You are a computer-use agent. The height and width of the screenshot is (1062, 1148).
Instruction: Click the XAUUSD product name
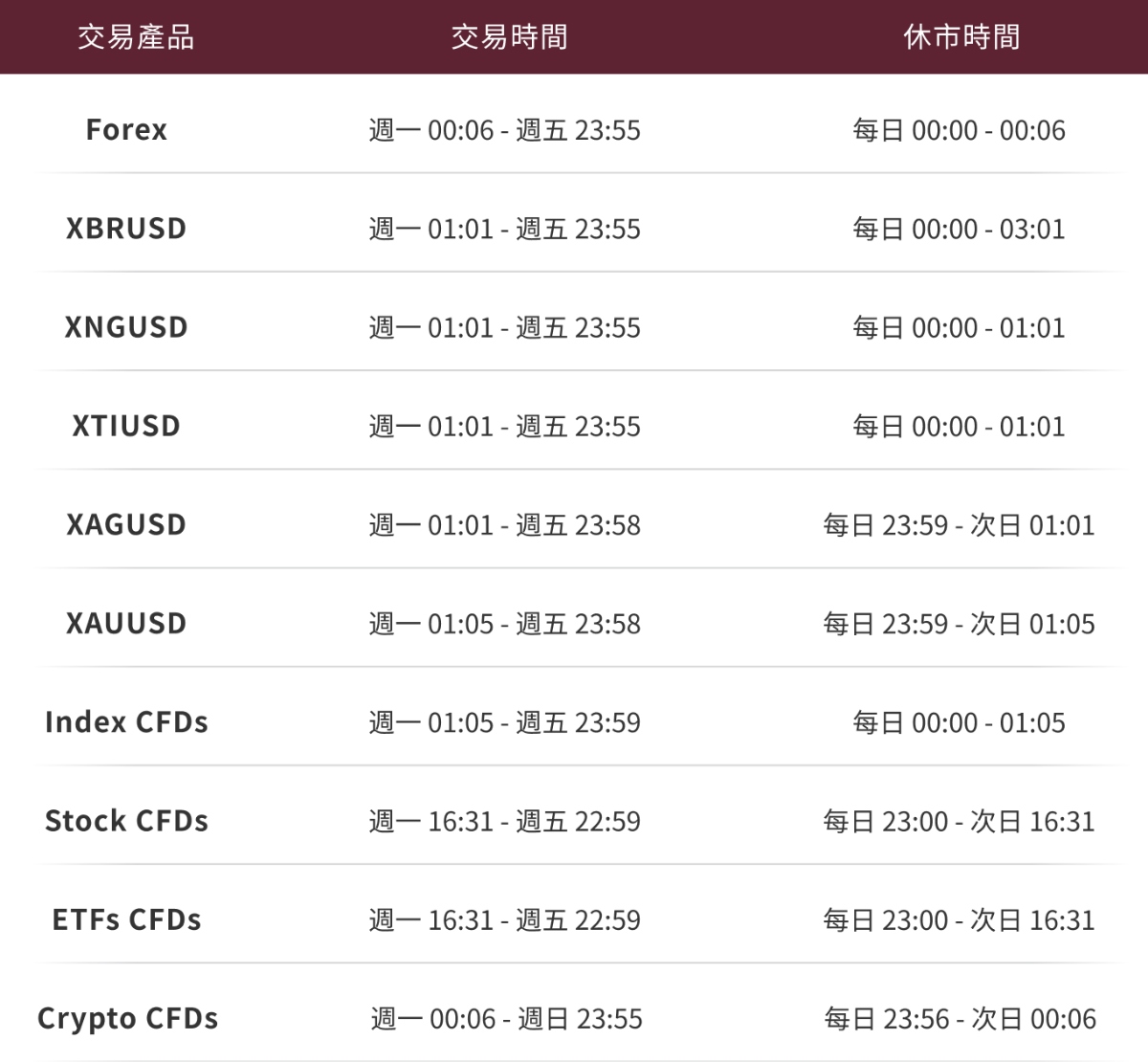point(126,623)
